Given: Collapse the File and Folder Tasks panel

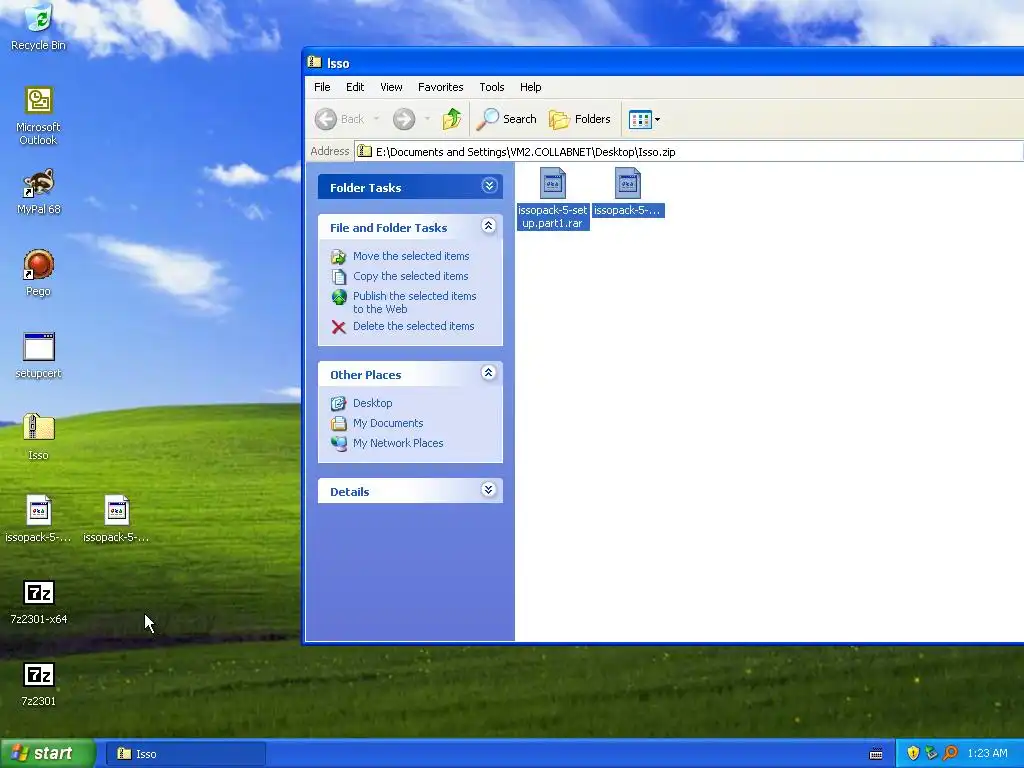Looking at the screenshot, I should point(488,226).
